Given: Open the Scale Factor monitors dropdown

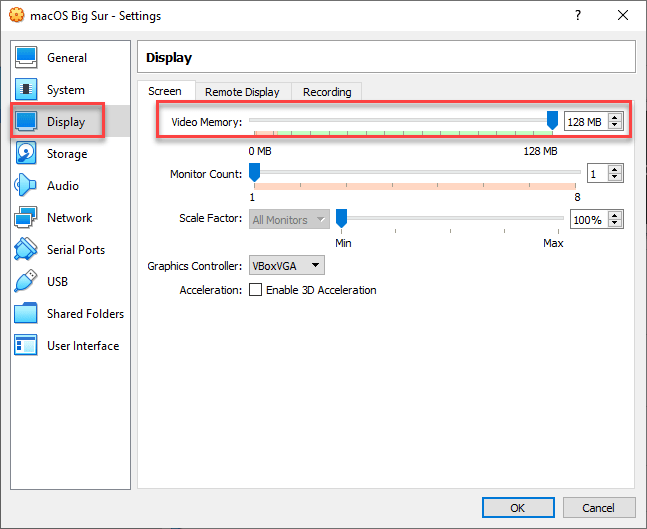Looking at the screenshot, I should pos(290,220).
